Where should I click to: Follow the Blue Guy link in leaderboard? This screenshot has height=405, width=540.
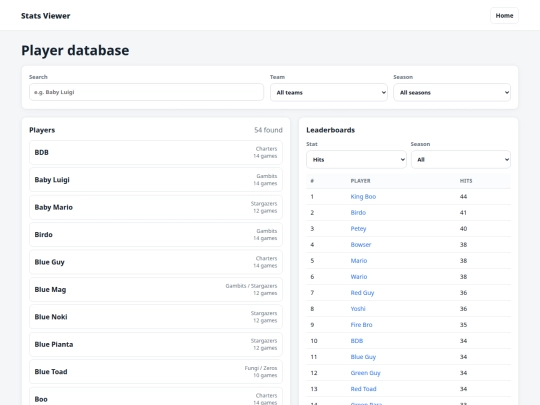click(363, 357)
